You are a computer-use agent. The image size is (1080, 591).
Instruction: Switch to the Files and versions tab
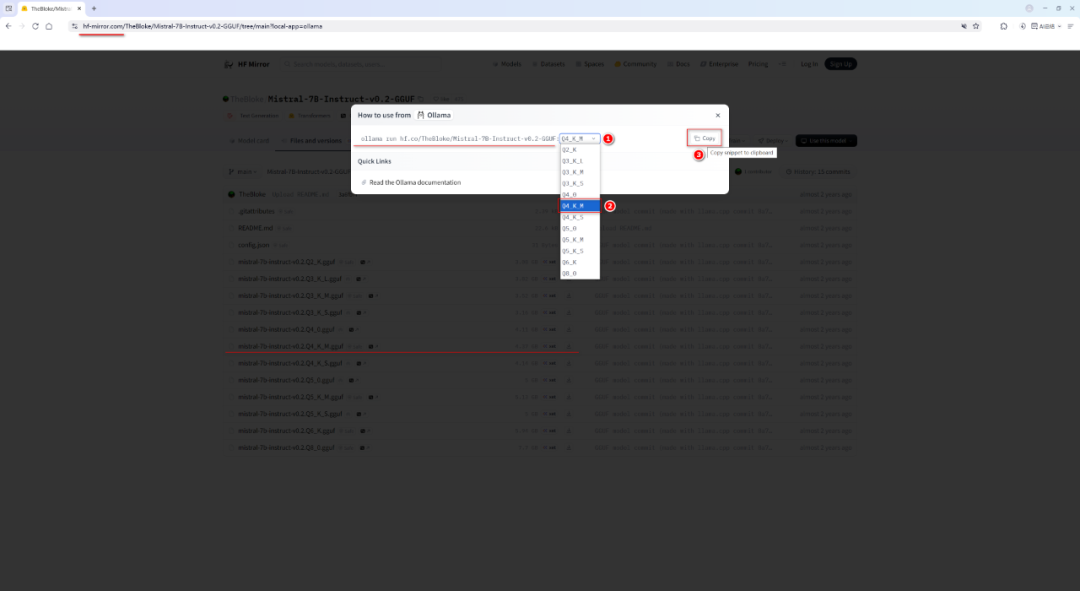pos(312,141)
